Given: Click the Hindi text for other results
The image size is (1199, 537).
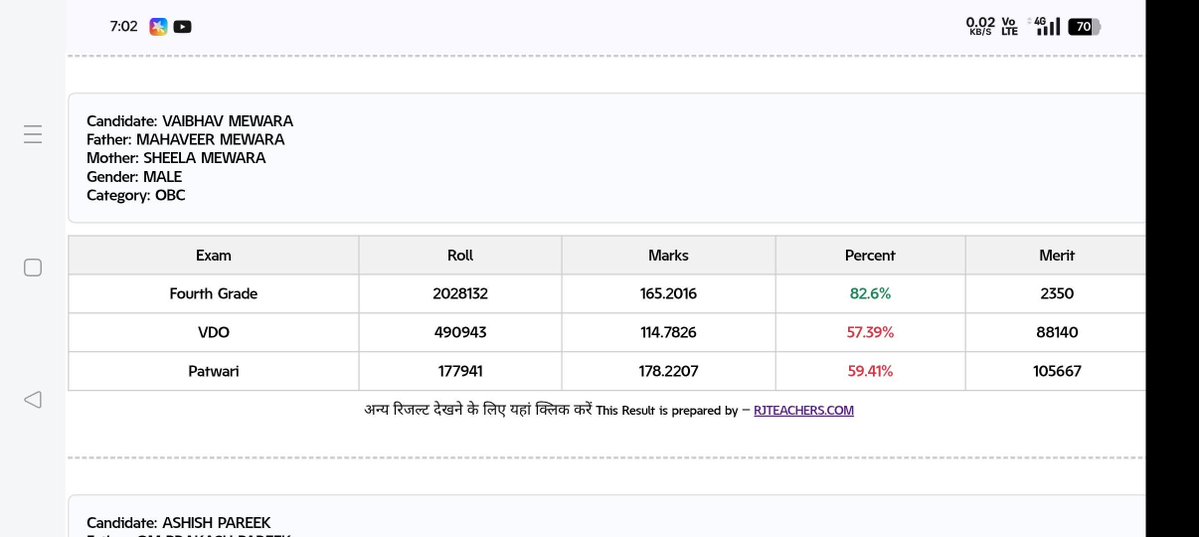Looking at the screenshot, I should (479, 410).
